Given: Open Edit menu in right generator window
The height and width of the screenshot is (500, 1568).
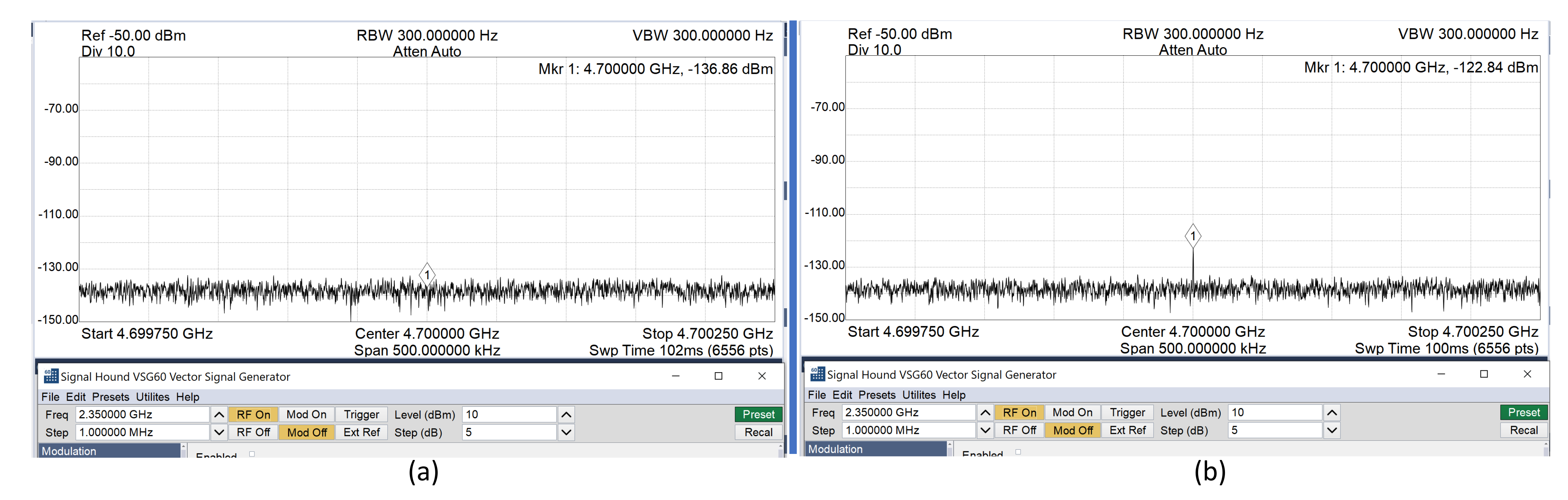Looking at the screenshot, I should click(x=842, y=395).
